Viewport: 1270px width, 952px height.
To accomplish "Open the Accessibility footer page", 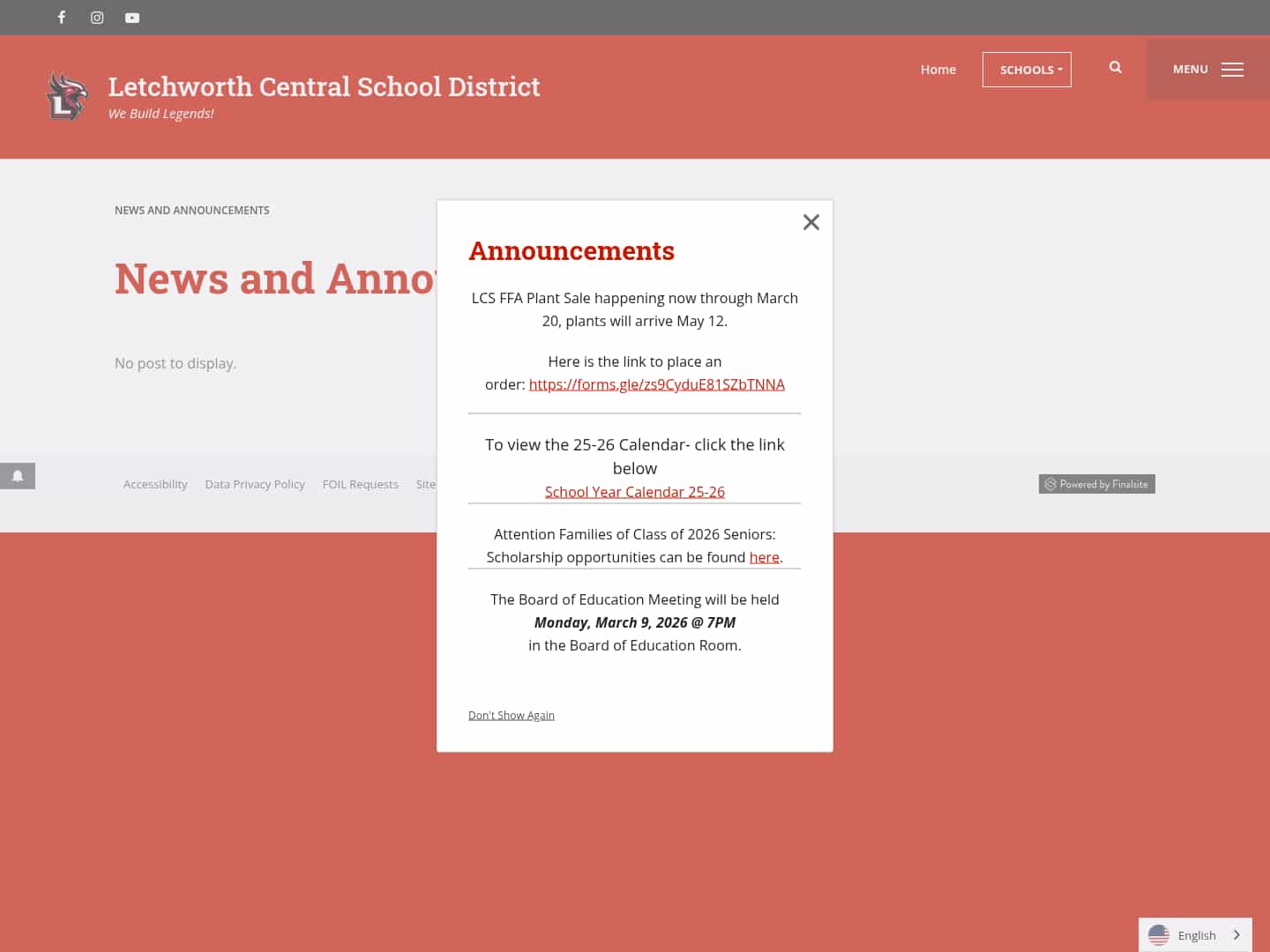I will pyautogui.click(x=155, y=484).
